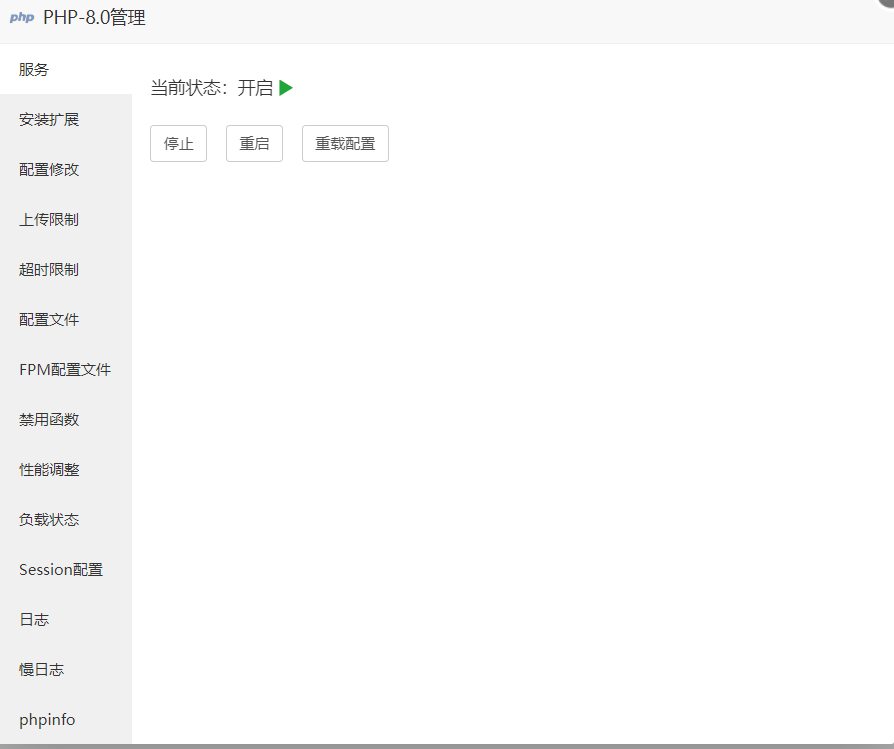Open Session配置 tab
Screen dimensions: 894x749
pos(66,570)
